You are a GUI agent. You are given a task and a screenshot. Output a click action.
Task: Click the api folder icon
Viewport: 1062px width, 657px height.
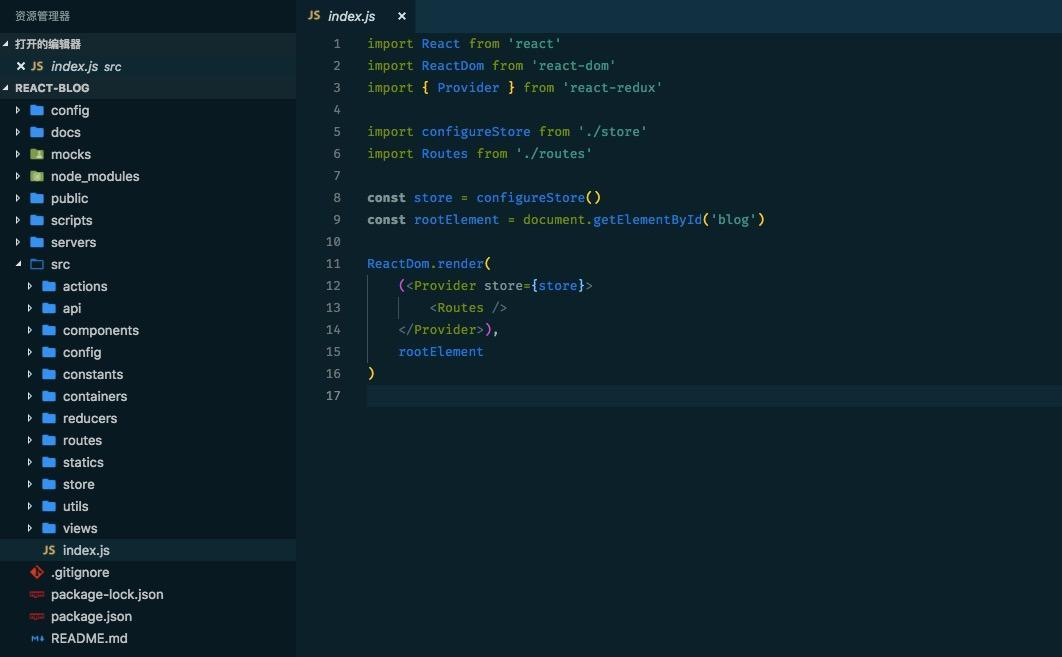tap(49, 308)
